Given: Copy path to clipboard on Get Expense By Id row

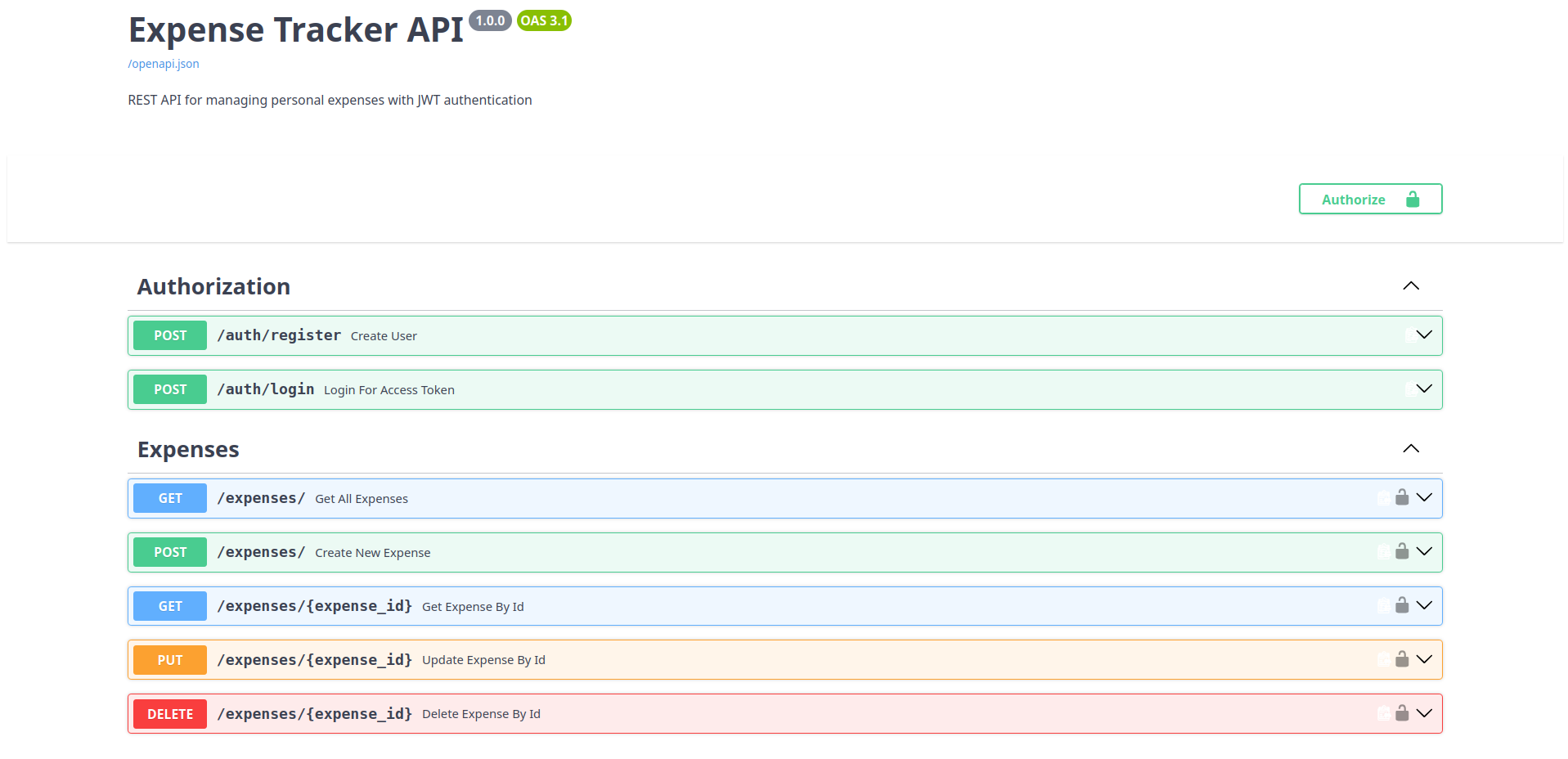Looking at the screenshot, I should pyautogui.click(x=1383, y=606).
